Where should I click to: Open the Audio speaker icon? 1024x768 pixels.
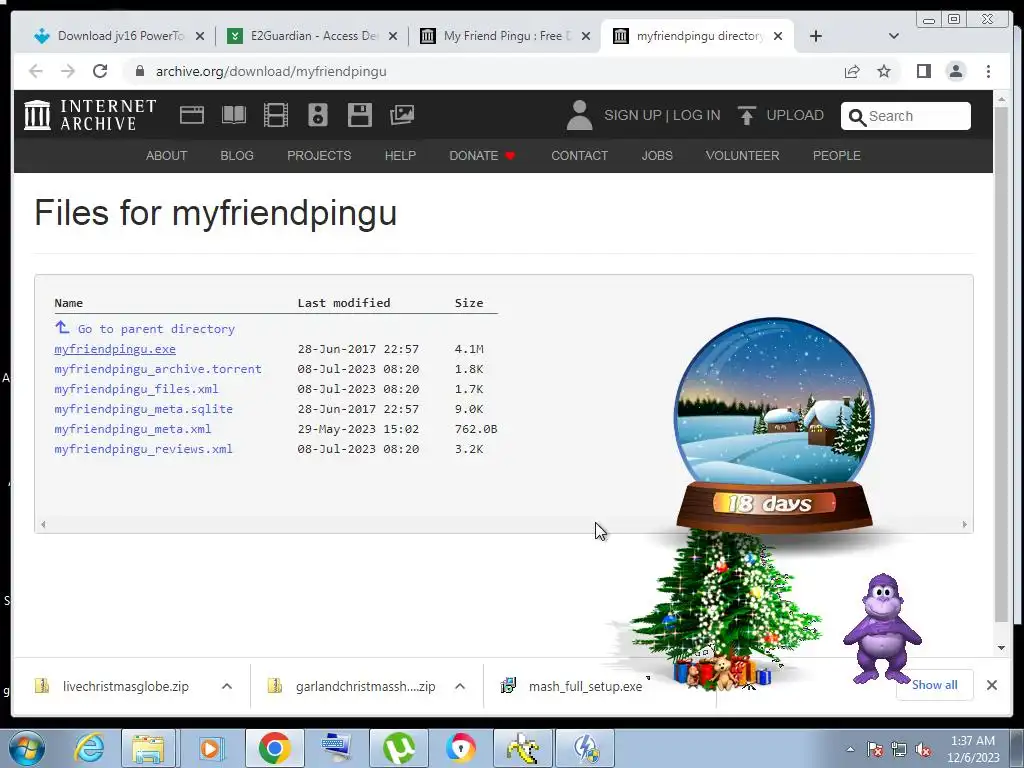point(317,115)
